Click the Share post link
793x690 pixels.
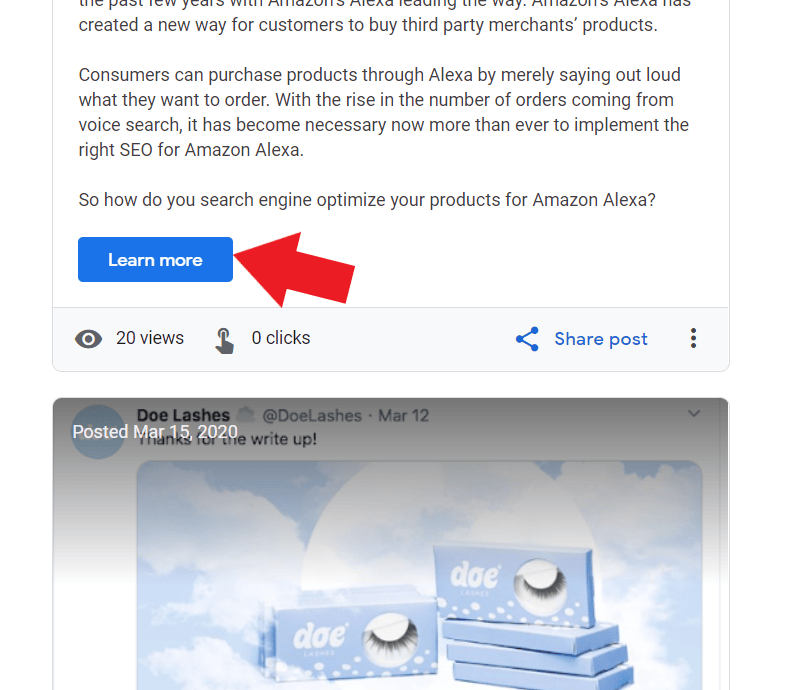[601, 338]
